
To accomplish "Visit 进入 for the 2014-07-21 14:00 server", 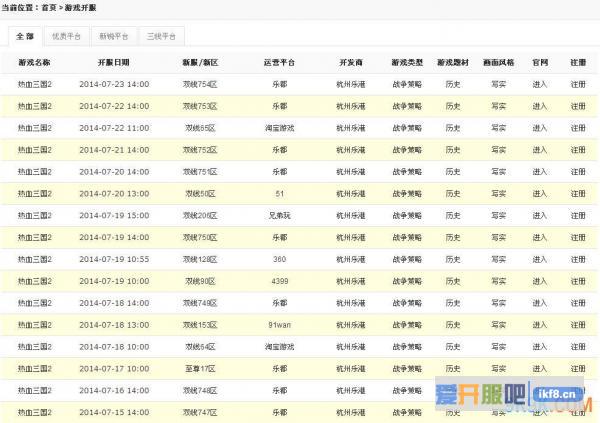I will coord(540,150).
